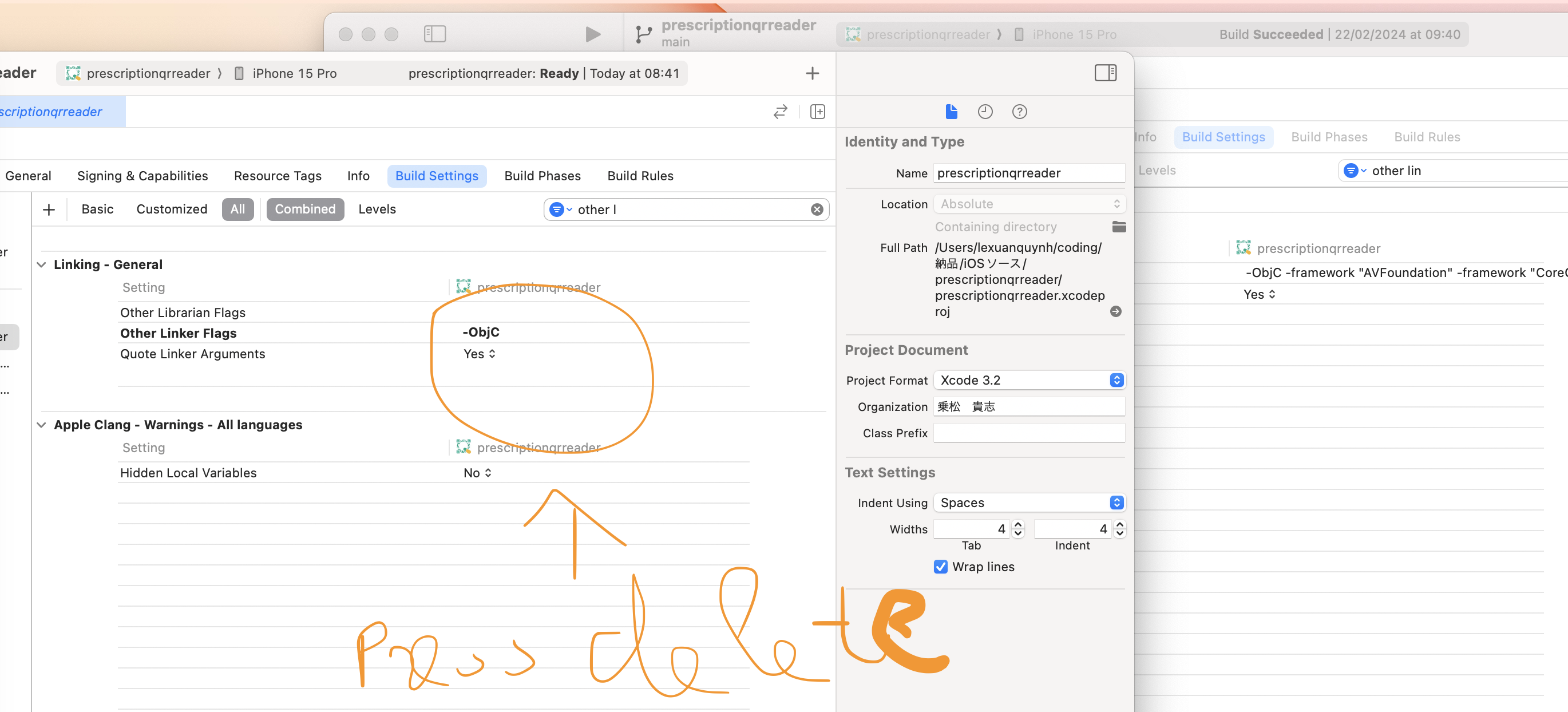The image size is (1568, 712).
Task: Switch to the Build Phases tab
Action: (x=542, y=176)
